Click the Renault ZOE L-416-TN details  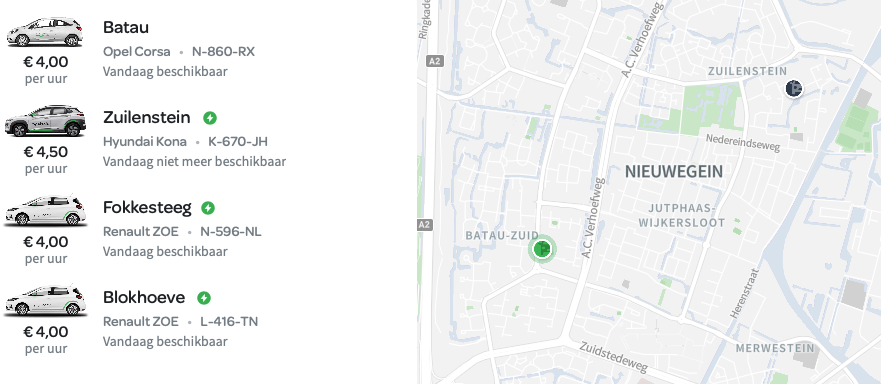(180, 322)
